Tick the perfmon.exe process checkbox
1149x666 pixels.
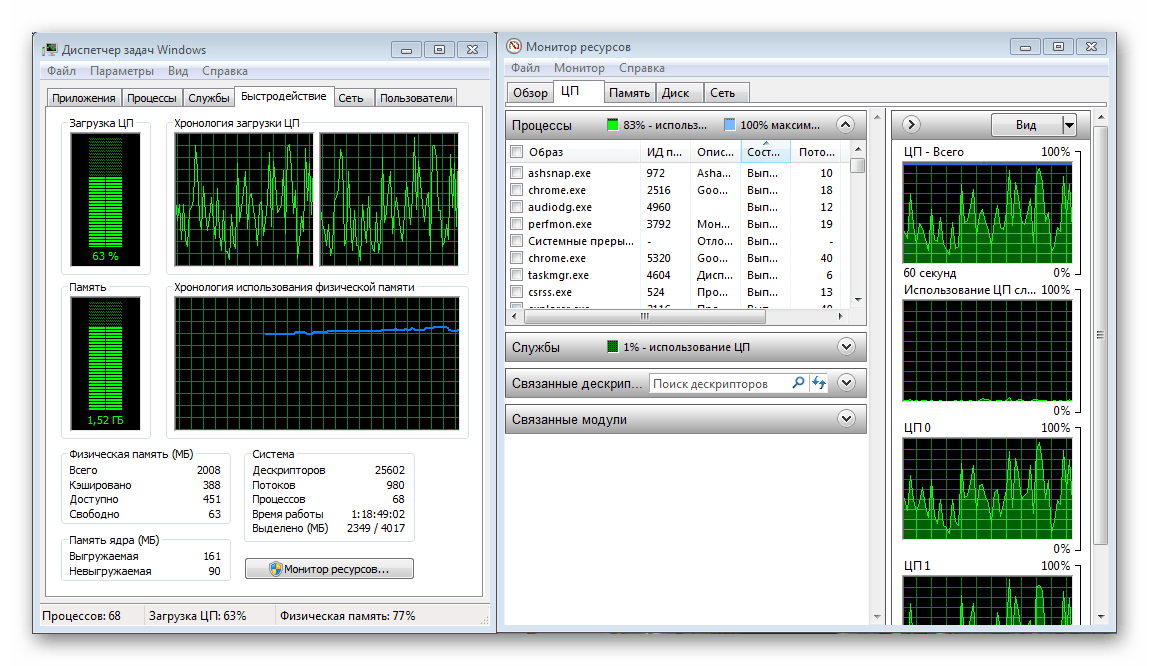[x=517, y=224]
